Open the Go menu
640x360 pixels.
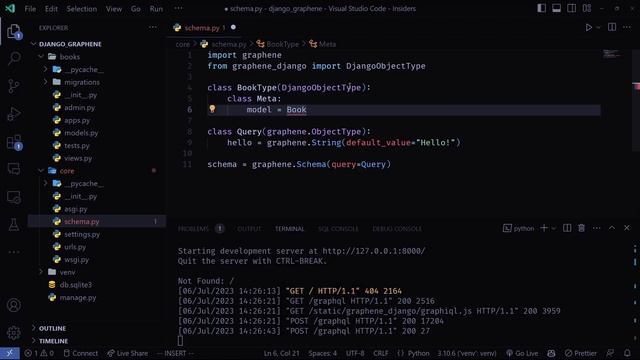pos(136,9)
